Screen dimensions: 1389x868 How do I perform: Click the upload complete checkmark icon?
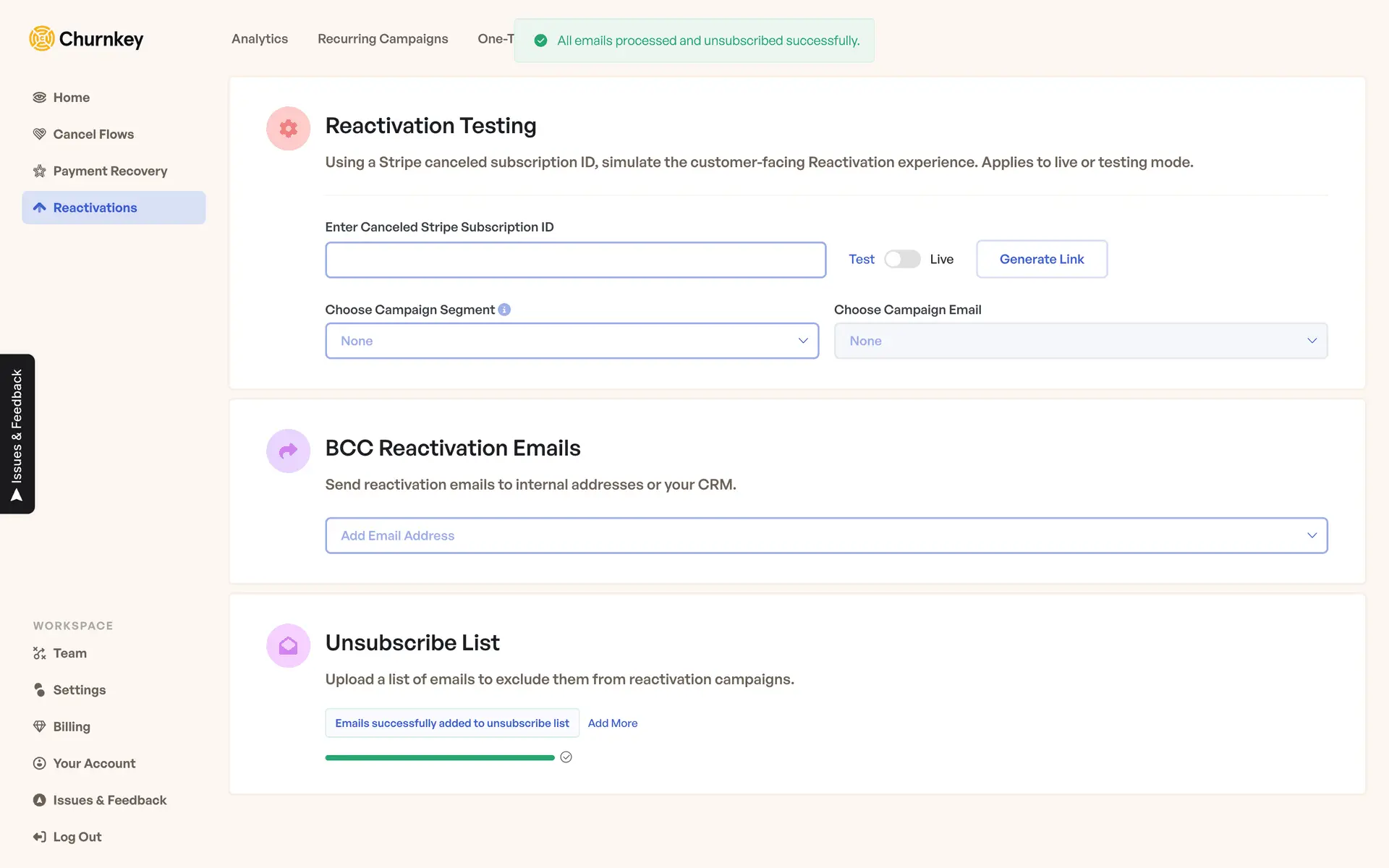pos(566,757)
